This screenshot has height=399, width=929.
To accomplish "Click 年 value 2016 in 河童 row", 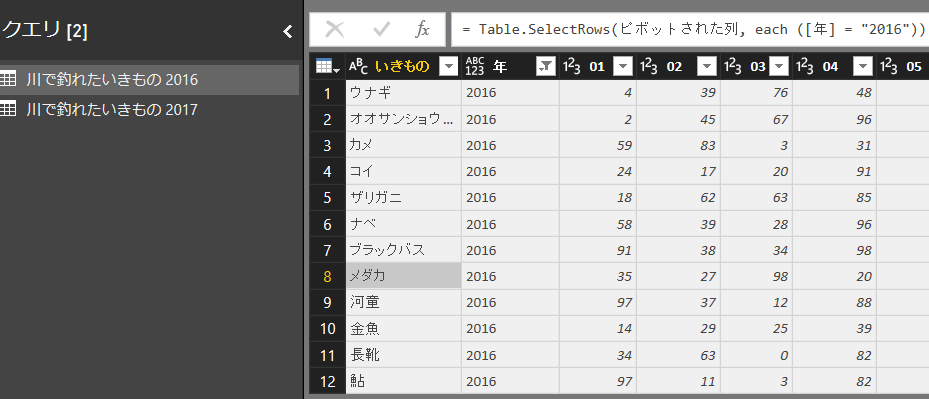I will point(510,302).
